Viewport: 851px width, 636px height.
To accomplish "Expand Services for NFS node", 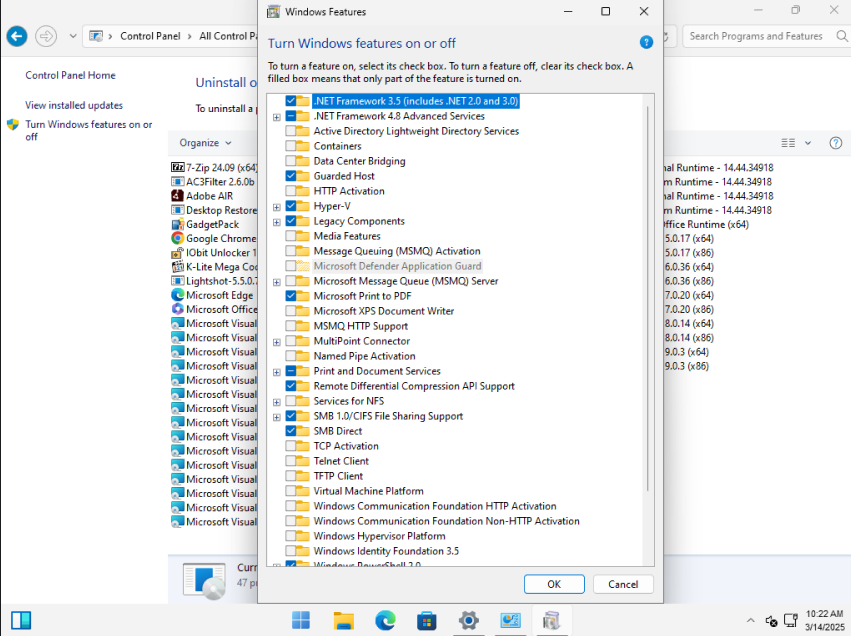I will [277, 402].
